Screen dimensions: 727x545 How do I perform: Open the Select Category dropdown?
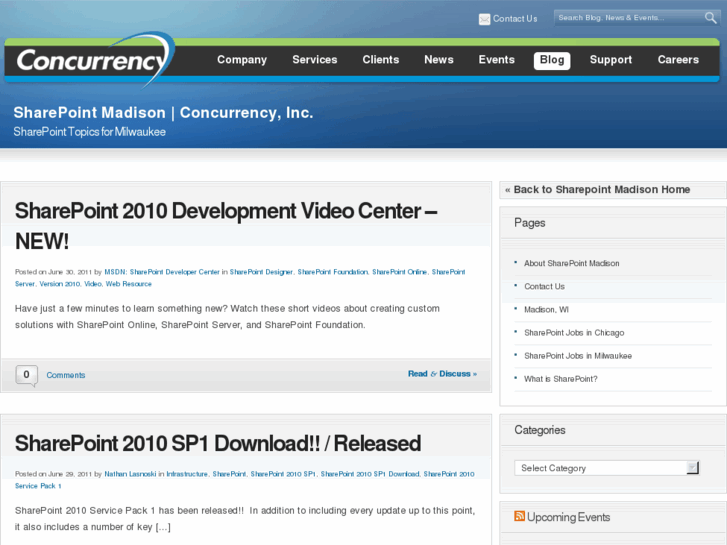coord(606,468)
